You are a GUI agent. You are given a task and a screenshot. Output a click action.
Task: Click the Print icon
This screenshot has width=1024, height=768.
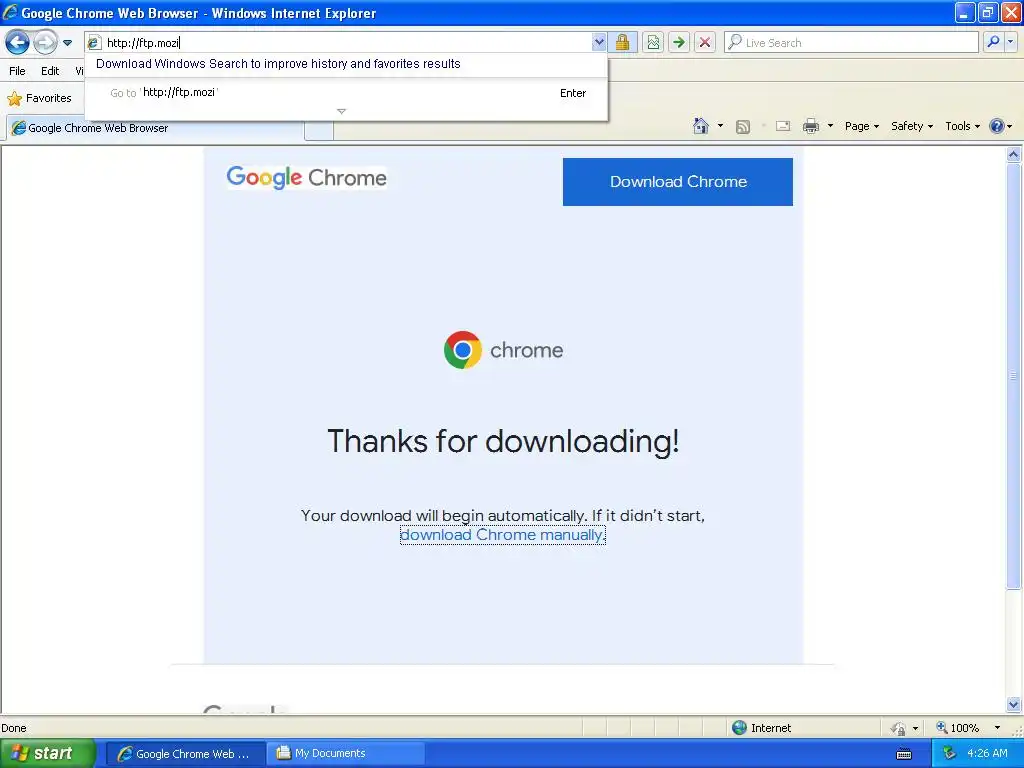(x=810, y=126)
